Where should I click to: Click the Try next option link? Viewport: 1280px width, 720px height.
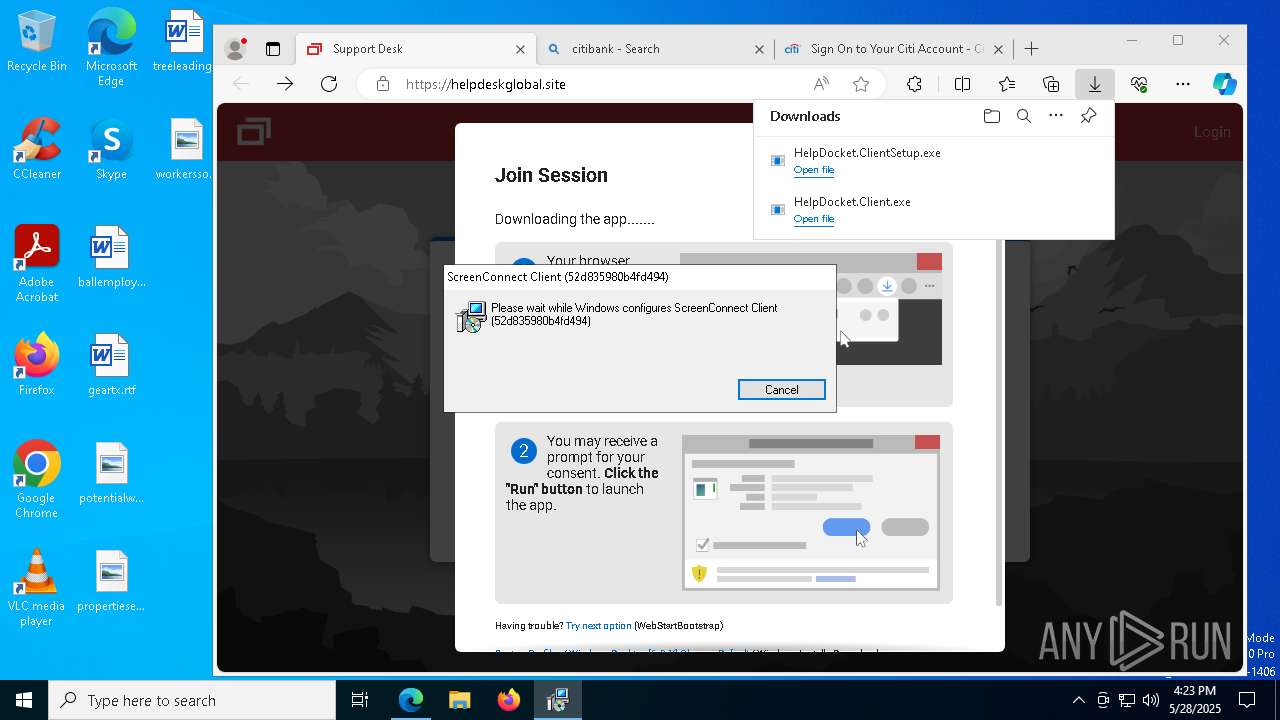point(598,626)
